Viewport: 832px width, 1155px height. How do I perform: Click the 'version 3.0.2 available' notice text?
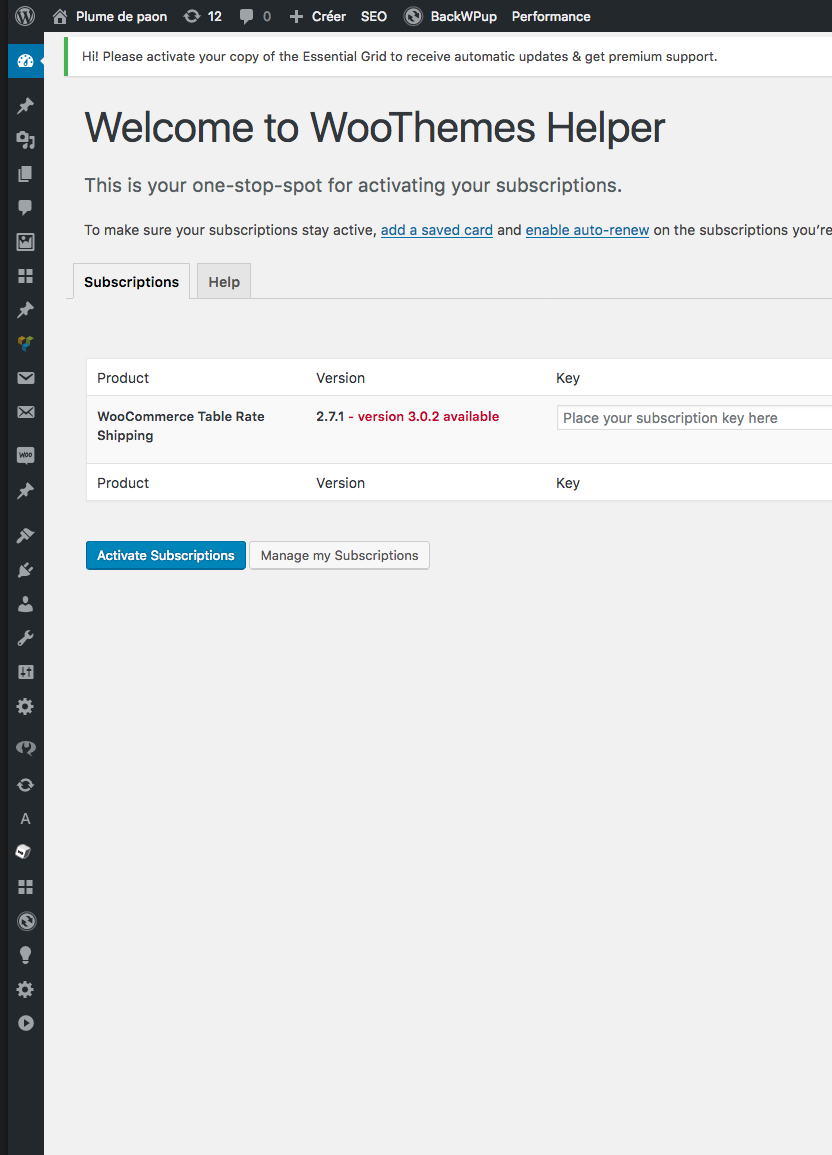(x=429, y=416)
